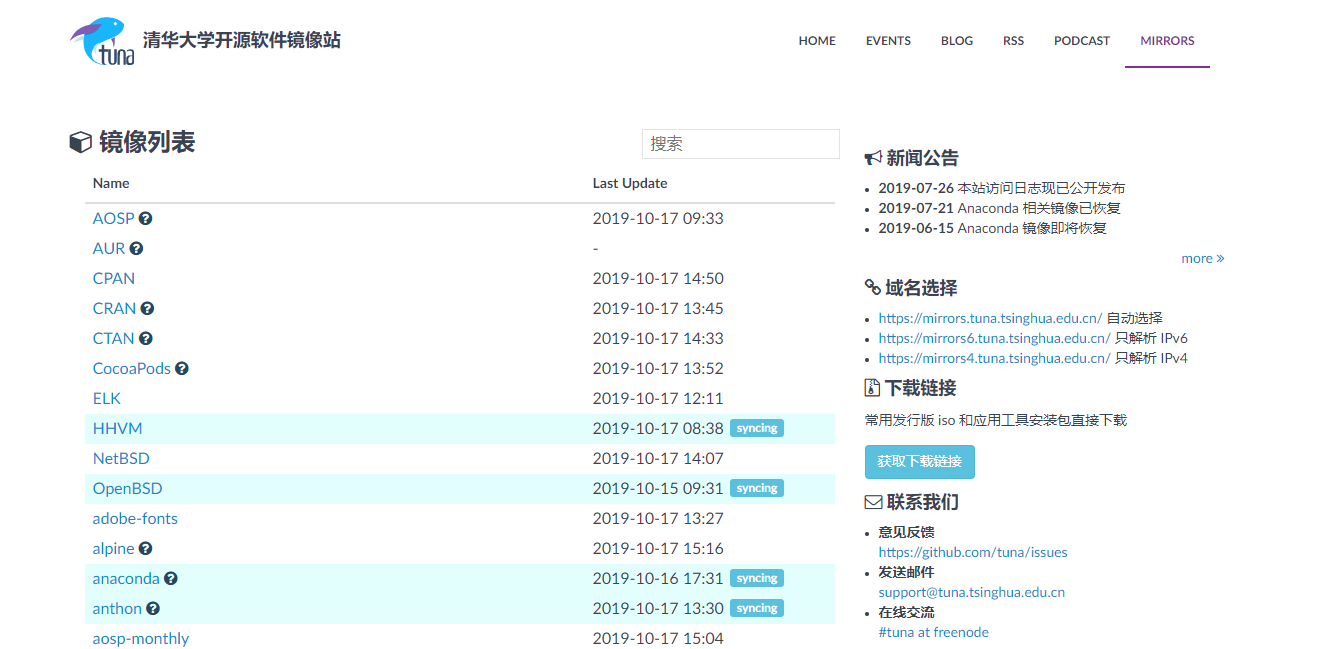Go to HOME in the navigation
1324x649 pixels.
[x=817, y=41]
